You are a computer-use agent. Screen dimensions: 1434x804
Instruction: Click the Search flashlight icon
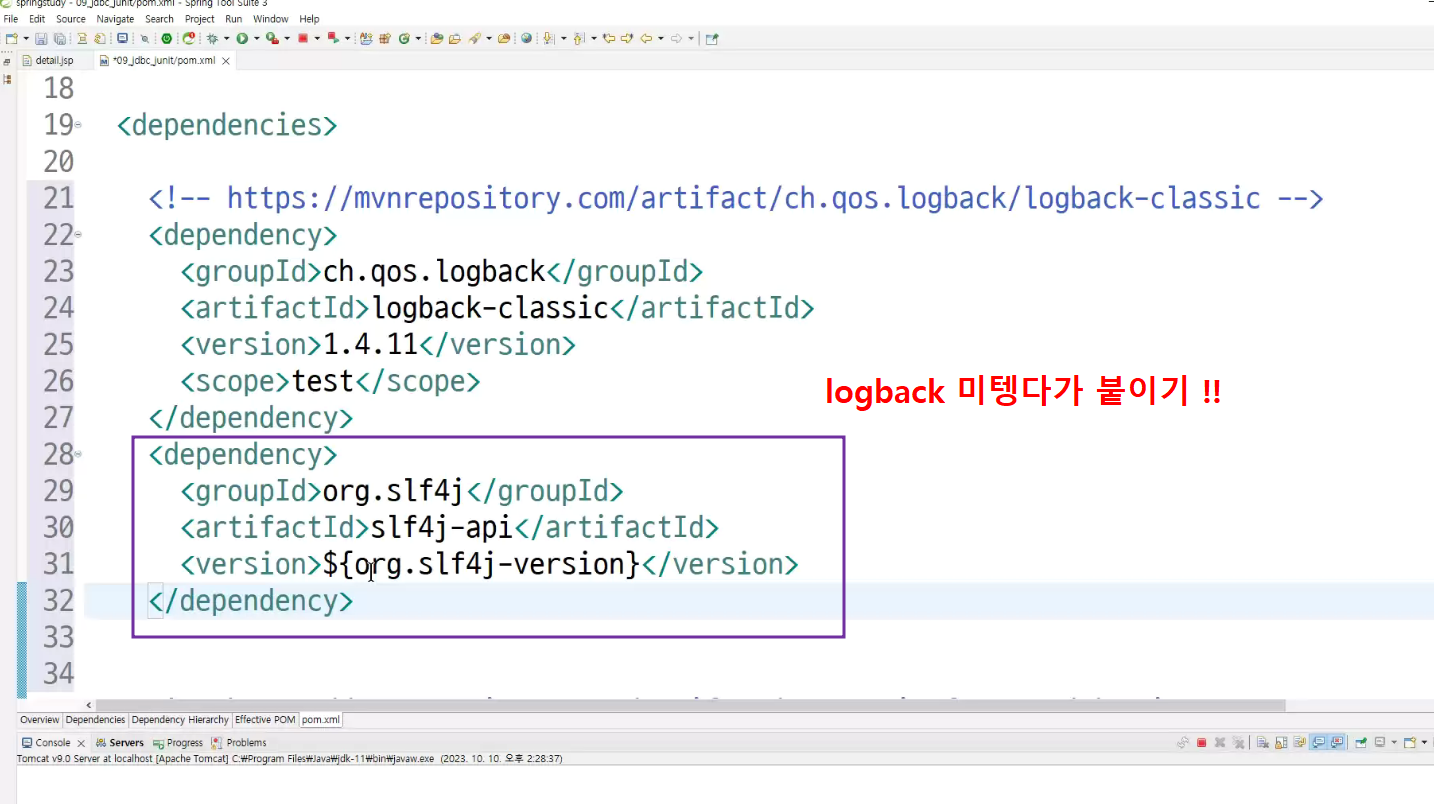(474, 38)
